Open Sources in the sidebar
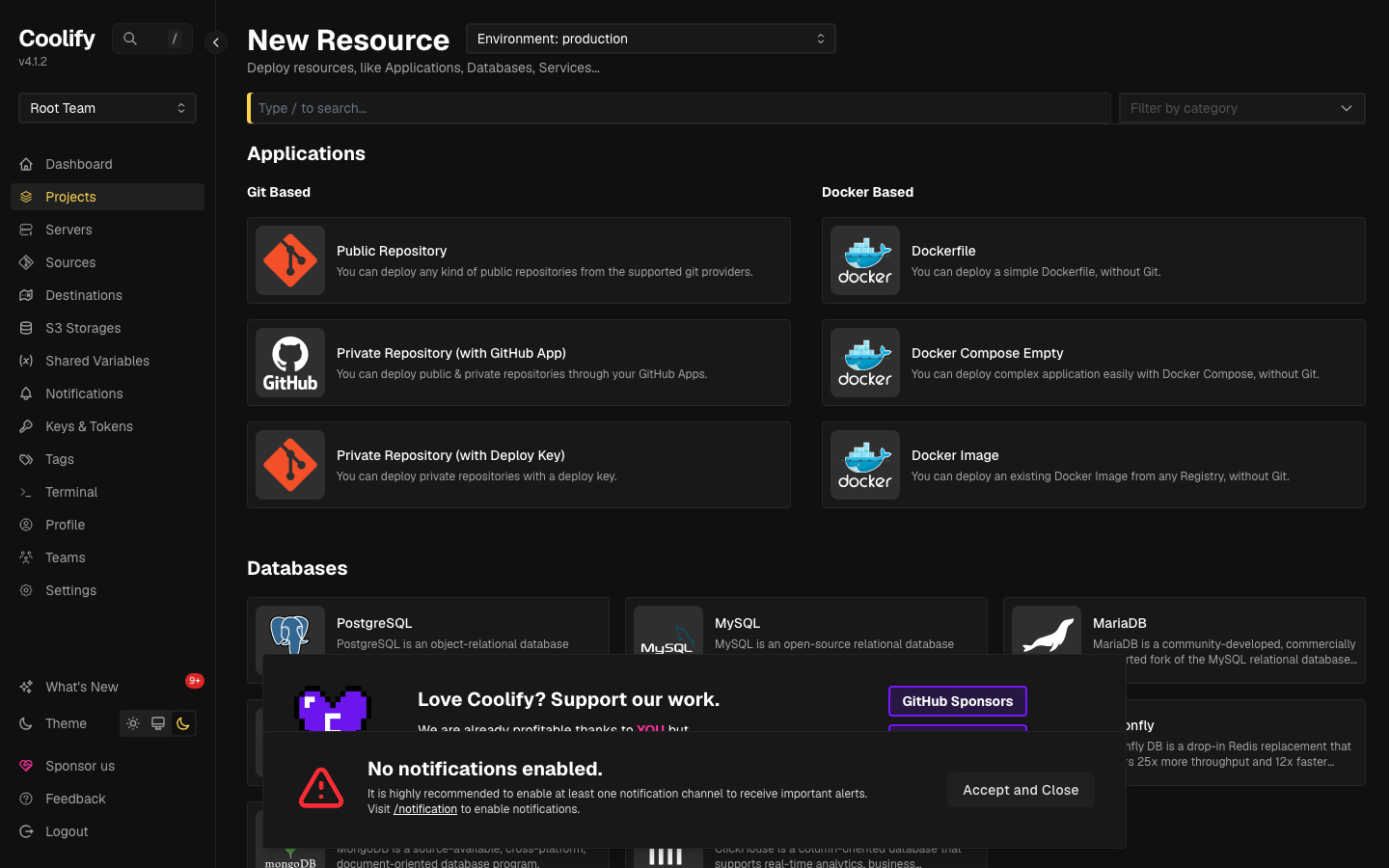Viewport: 1389px width, 868px height. [107, 262]
